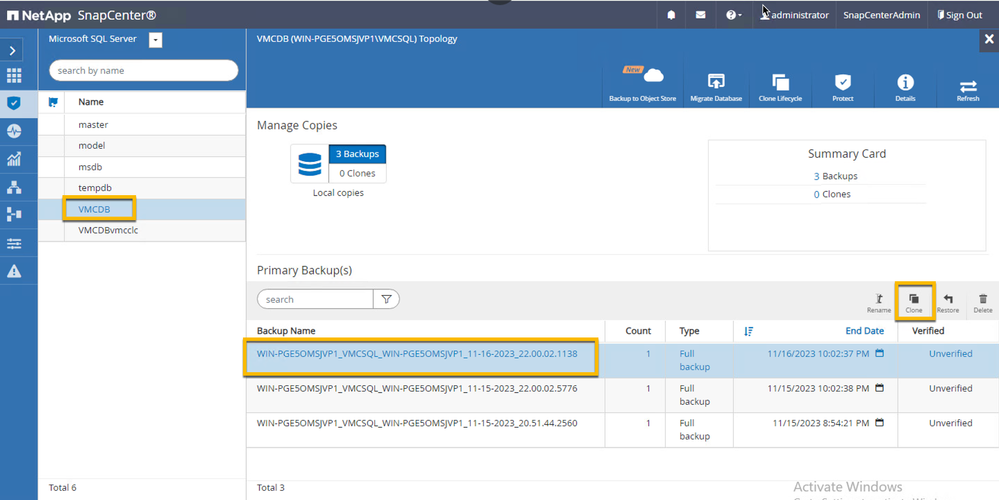Click the Restore backup icon

click(948, 300)
